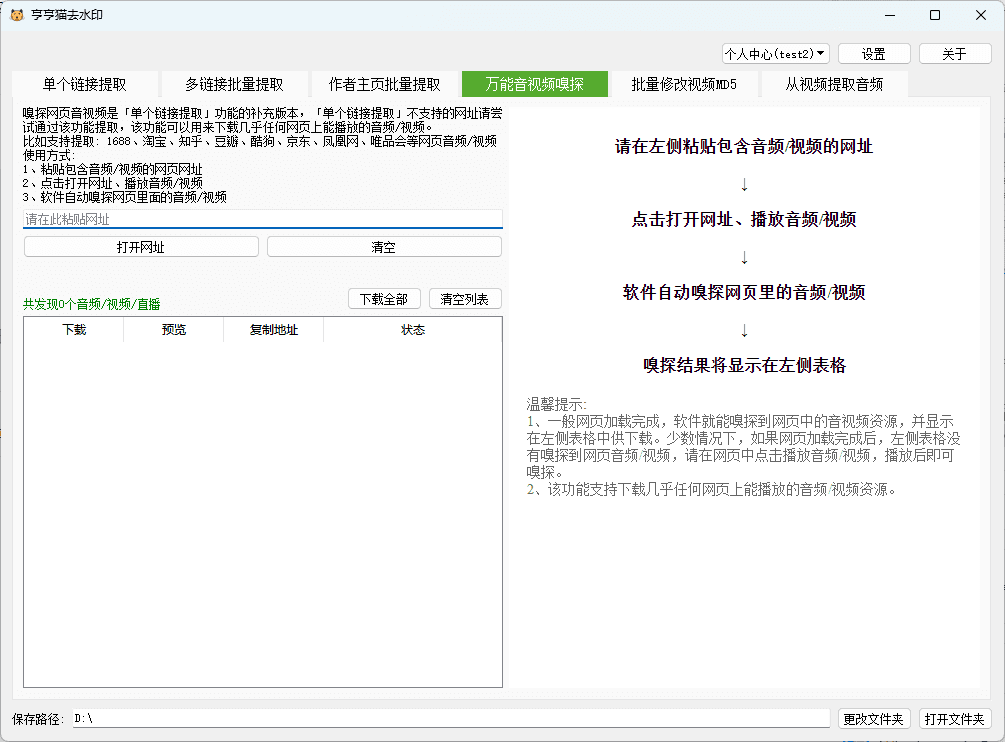Image resolution: width=1005 pixels, height=742 pixels.
Task: Click the 关于 about button
Action: pyautogui.click(x=955, y=53)
